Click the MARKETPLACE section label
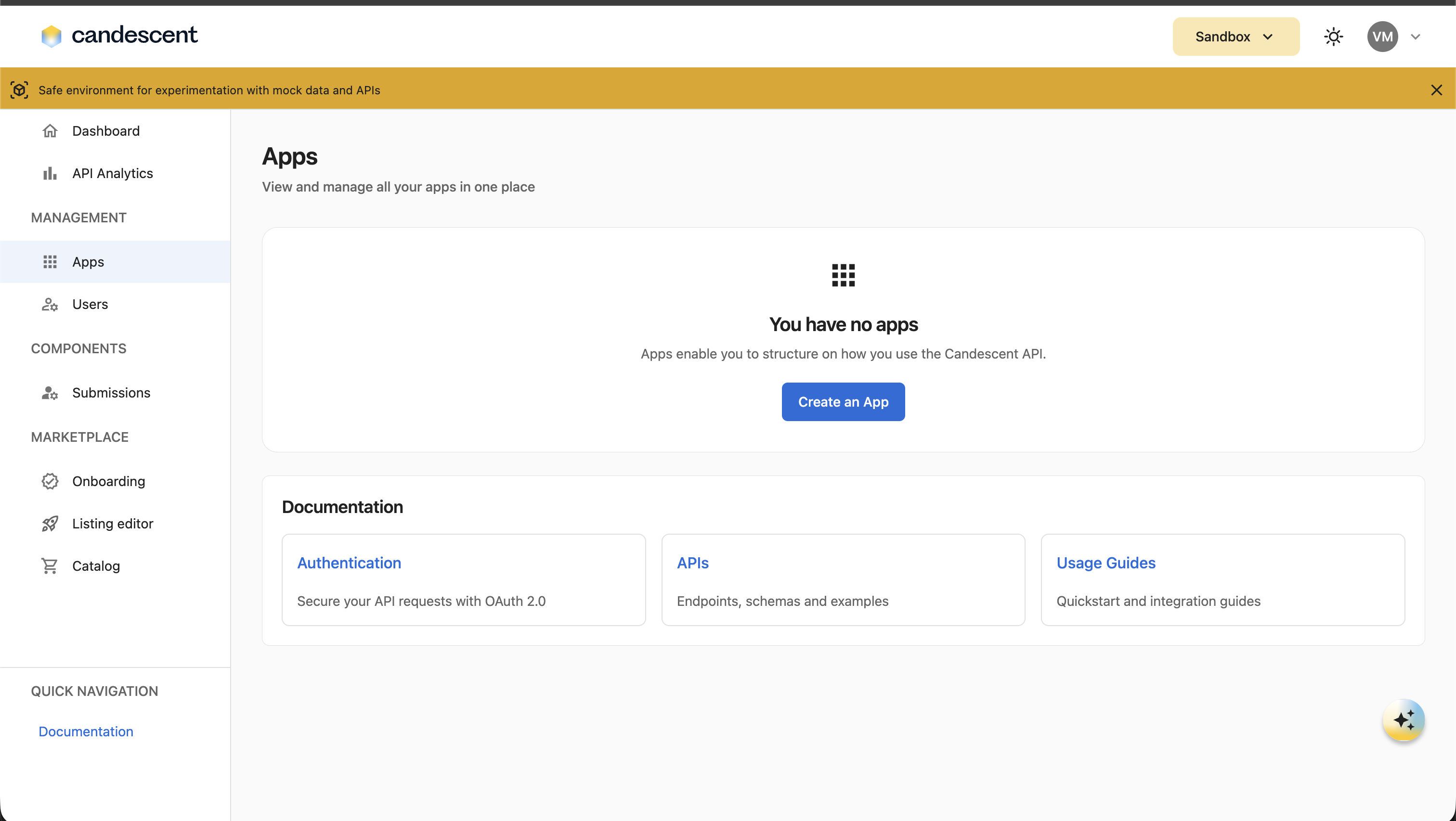The height and width of the screenshot is (821, 1456). click(x=80, y=437)
